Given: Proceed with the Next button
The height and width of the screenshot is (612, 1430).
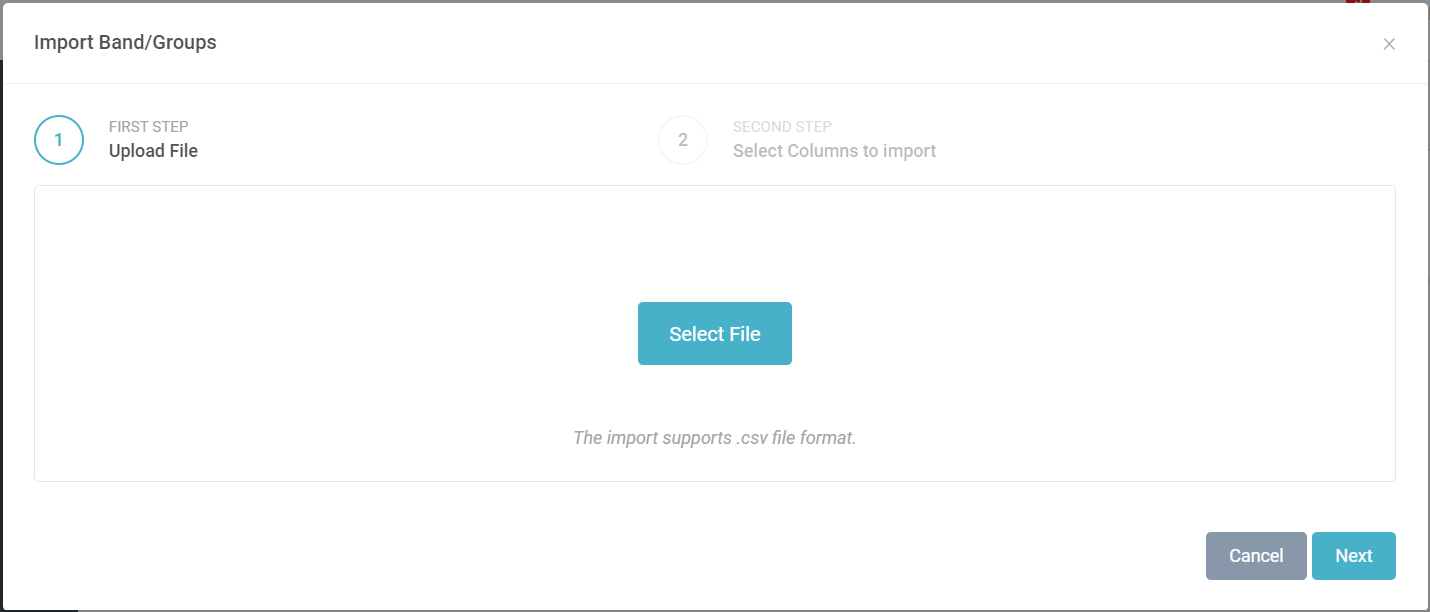Looking at the screenshot, I should 1353,556.
